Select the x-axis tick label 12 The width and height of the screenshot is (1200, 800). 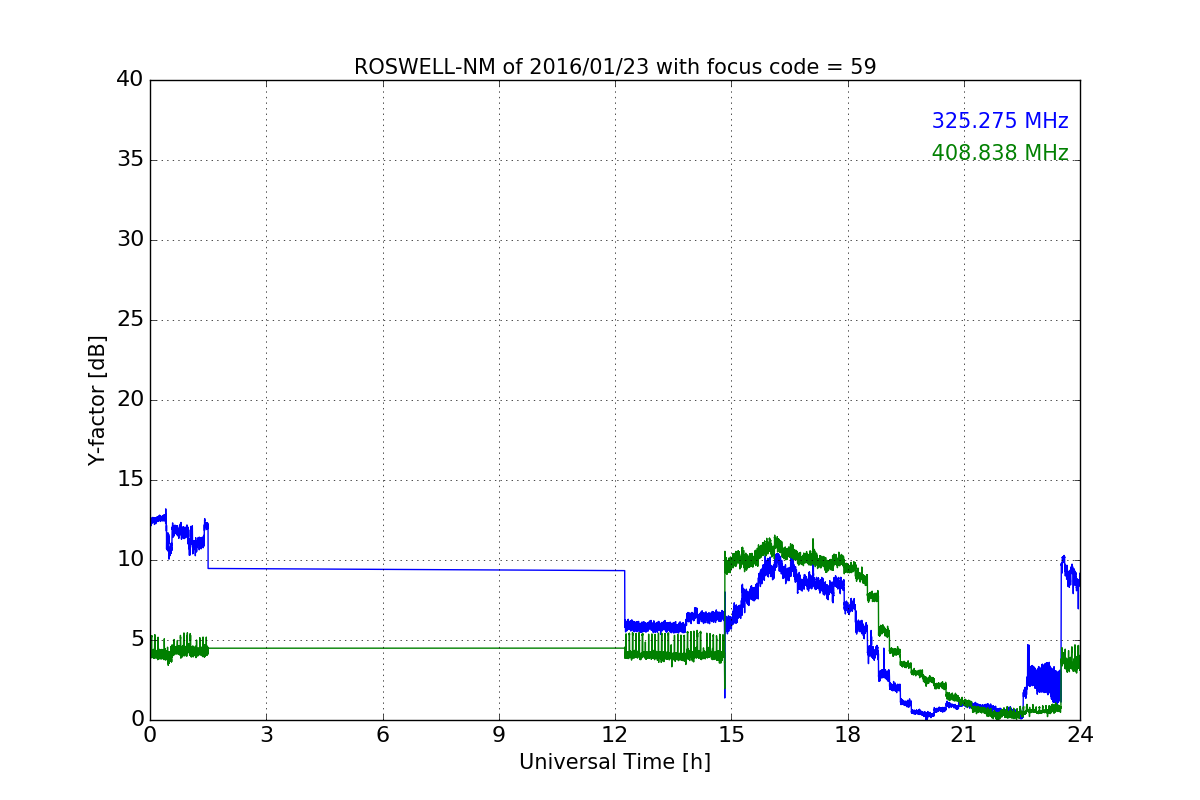[x=615, y=735]
